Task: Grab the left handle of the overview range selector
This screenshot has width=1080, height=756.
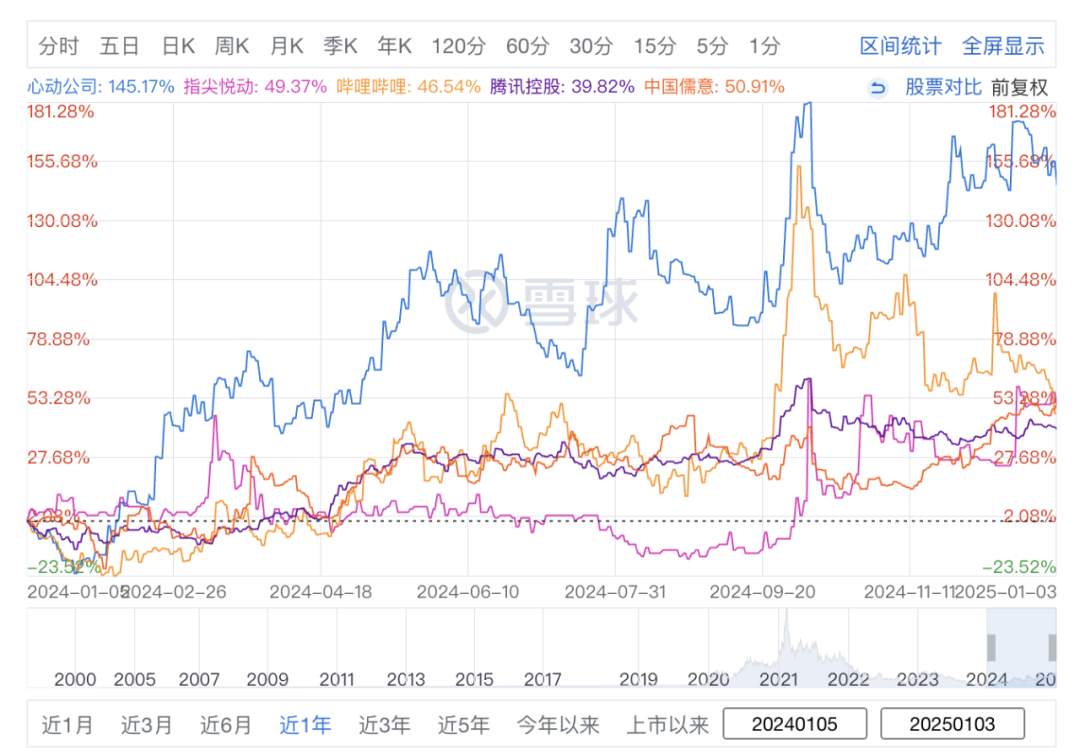Action: click(991, 648)
